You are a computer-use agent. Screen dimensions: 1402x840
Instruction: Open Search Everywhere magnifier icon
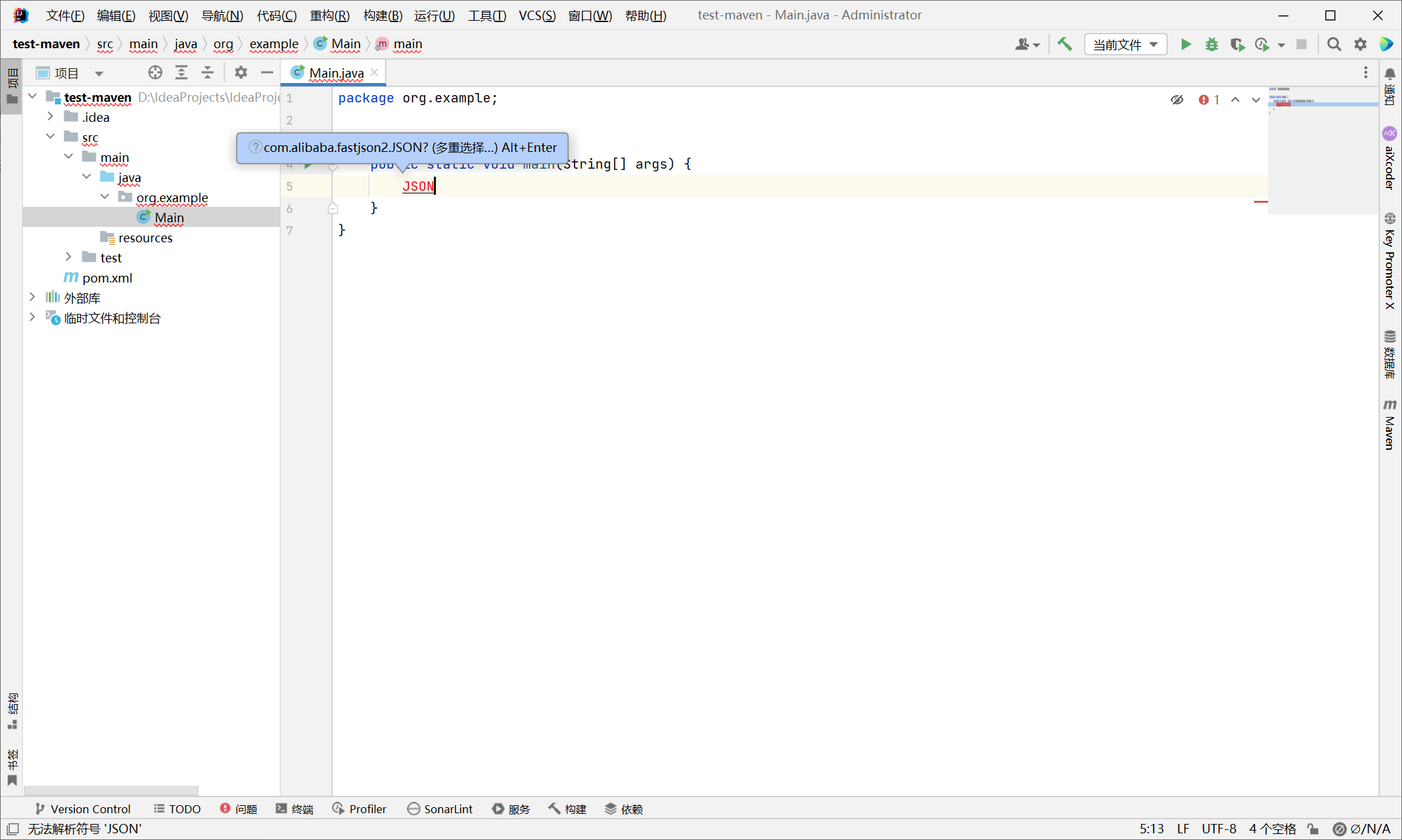[x=1334, y=44]
